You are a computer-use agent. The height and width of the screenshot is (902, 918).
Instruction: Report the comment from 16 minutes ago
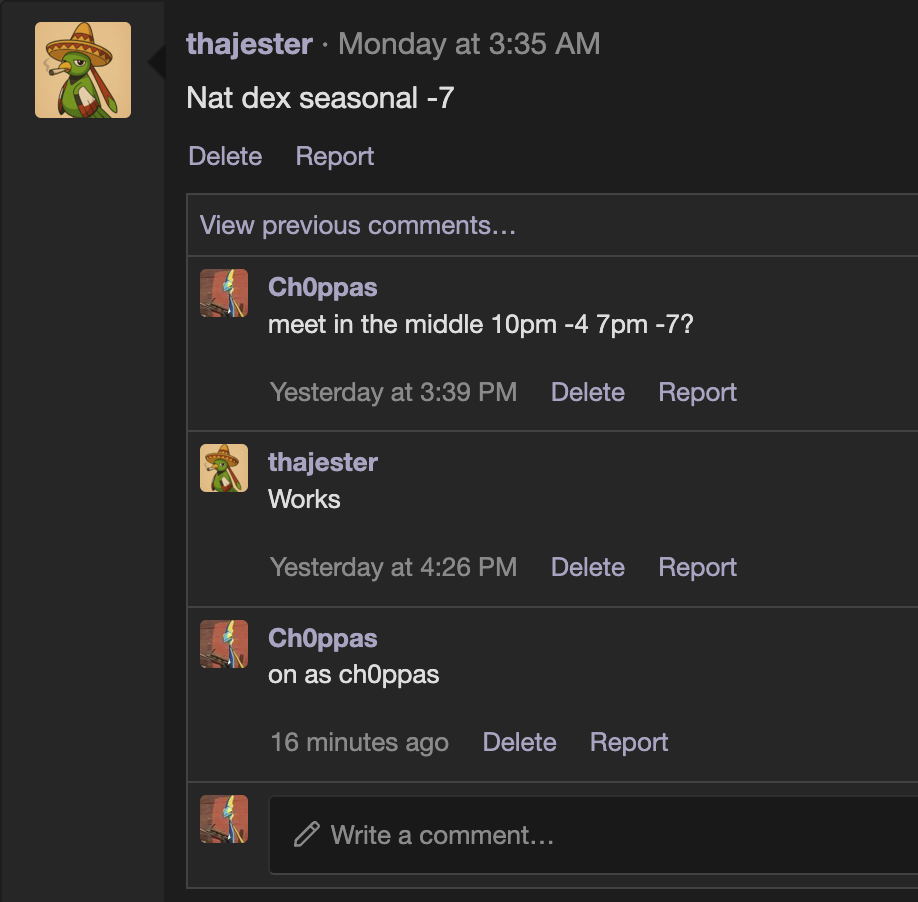pos(629,742)
